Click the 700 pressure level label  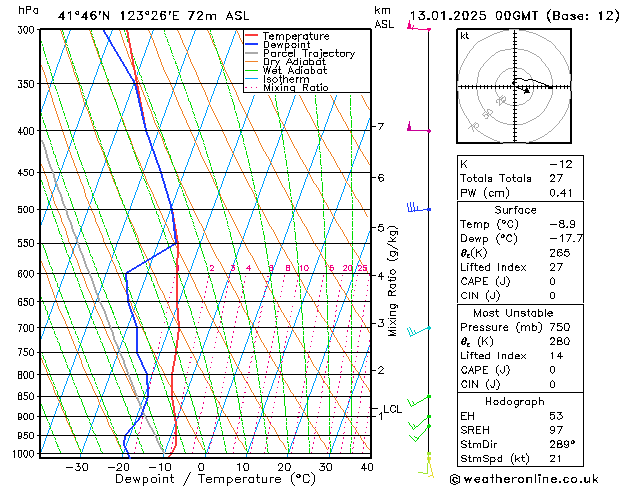[28, 328]
